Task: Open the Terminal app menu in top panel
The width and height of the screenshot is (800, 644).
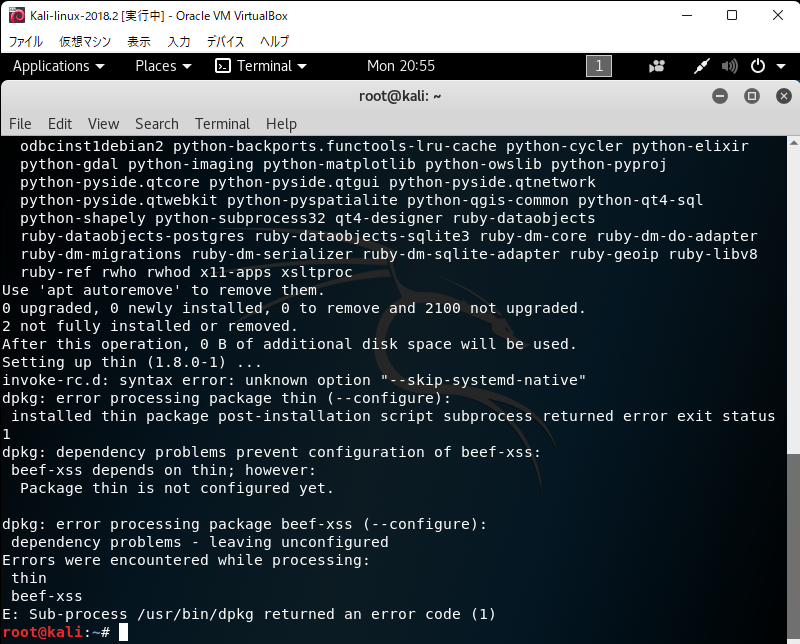Action: [261, 66]
